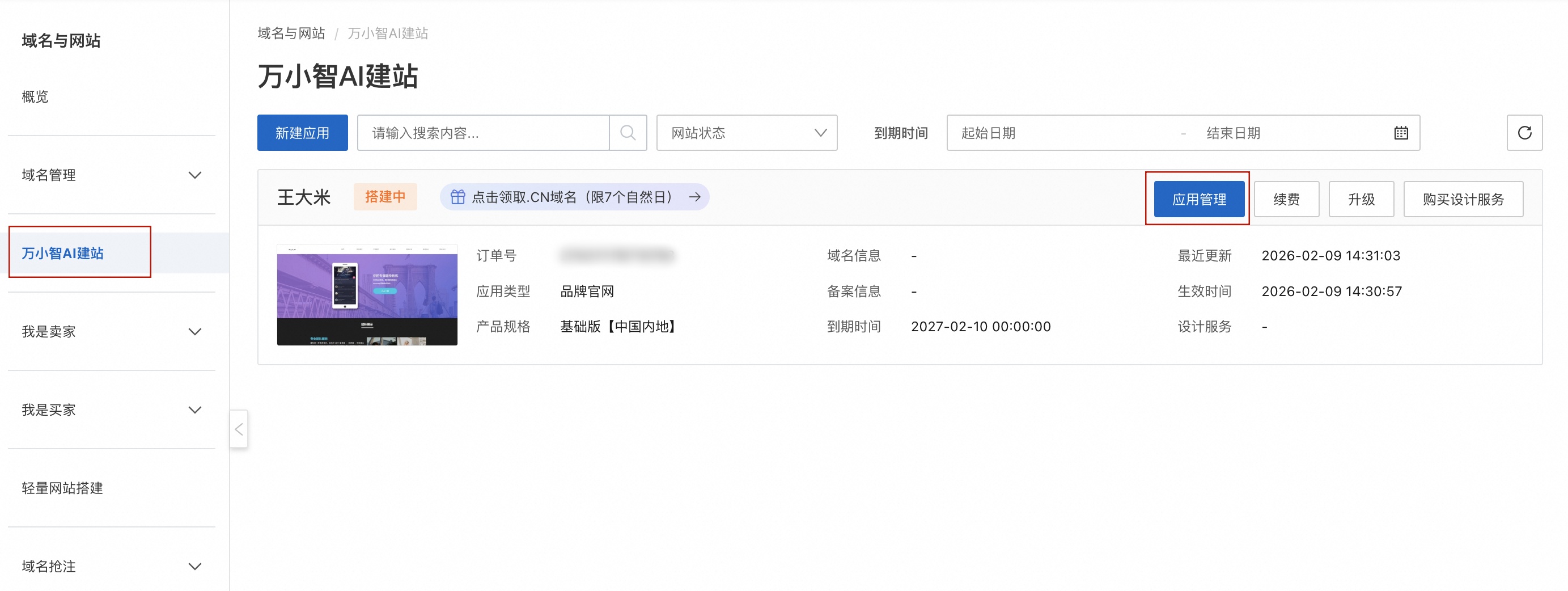Open the website preview thumbnail
1568x591 pixels.
click(367, 295)
